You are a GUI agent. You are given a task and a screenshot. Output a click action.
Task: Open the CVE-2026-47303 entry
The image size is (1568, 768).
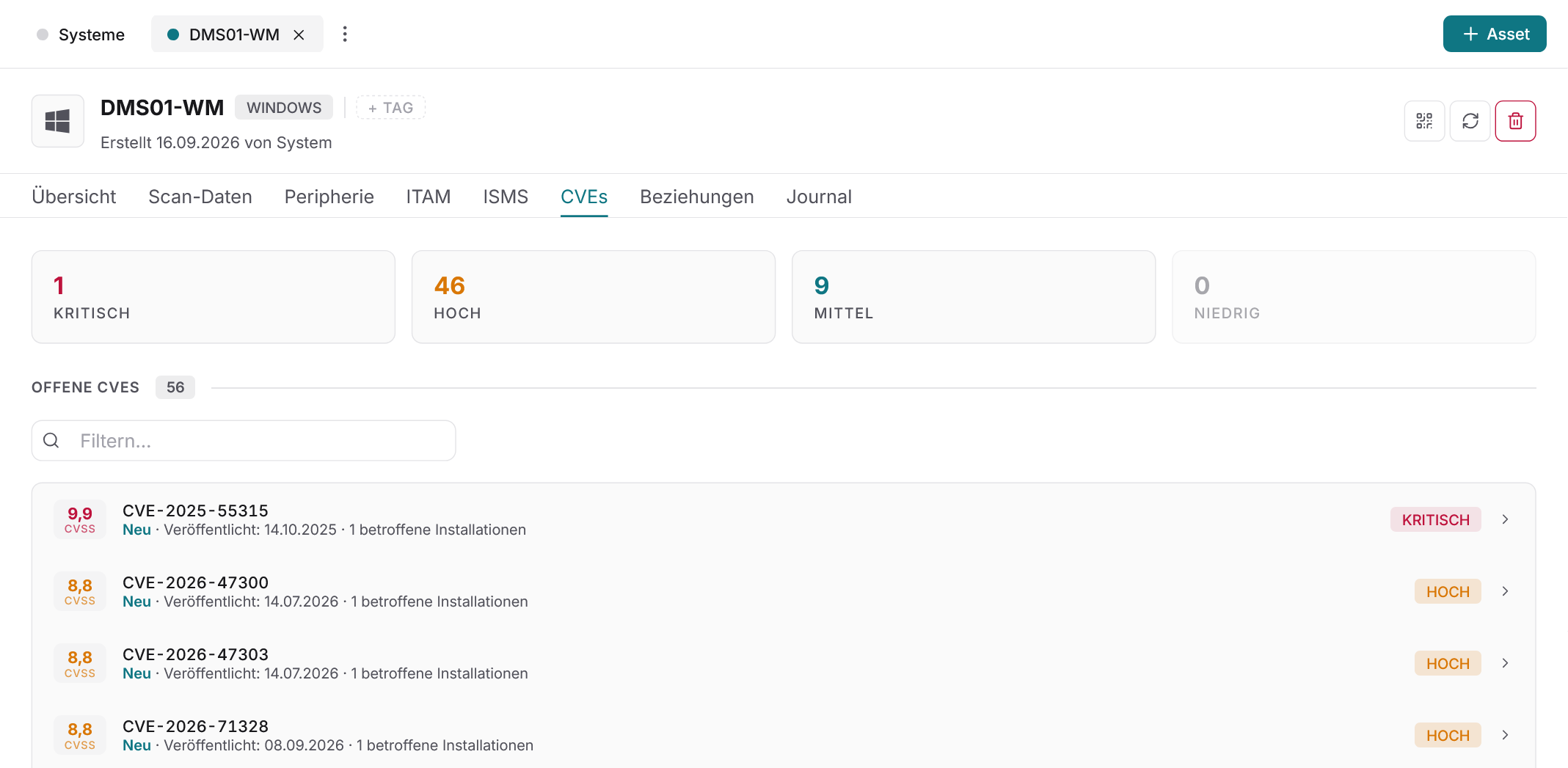tap(784, 663)
